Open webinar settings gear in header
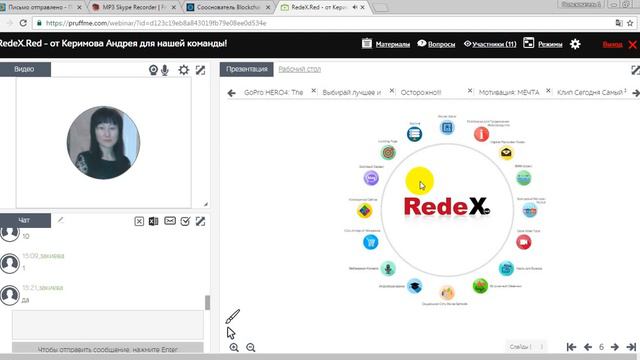 (x=575, y=44)
